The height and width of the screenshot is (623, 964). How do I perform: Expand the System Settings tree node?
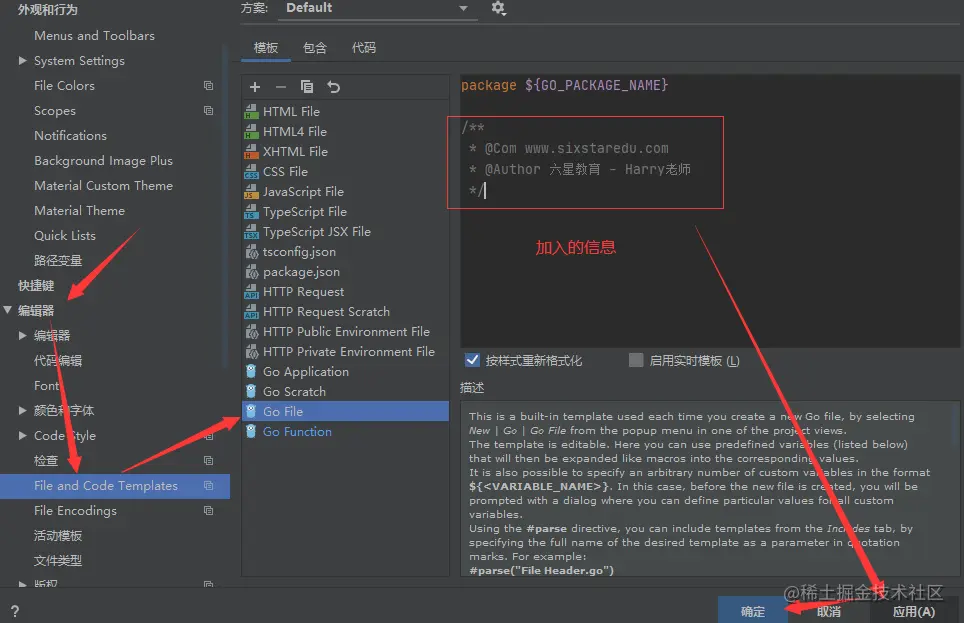point(23,60)
